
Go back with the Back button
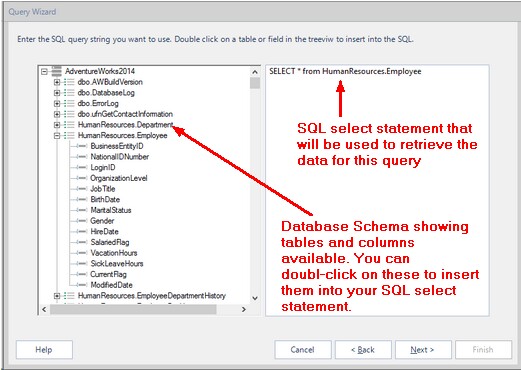[x=363, y=350]
